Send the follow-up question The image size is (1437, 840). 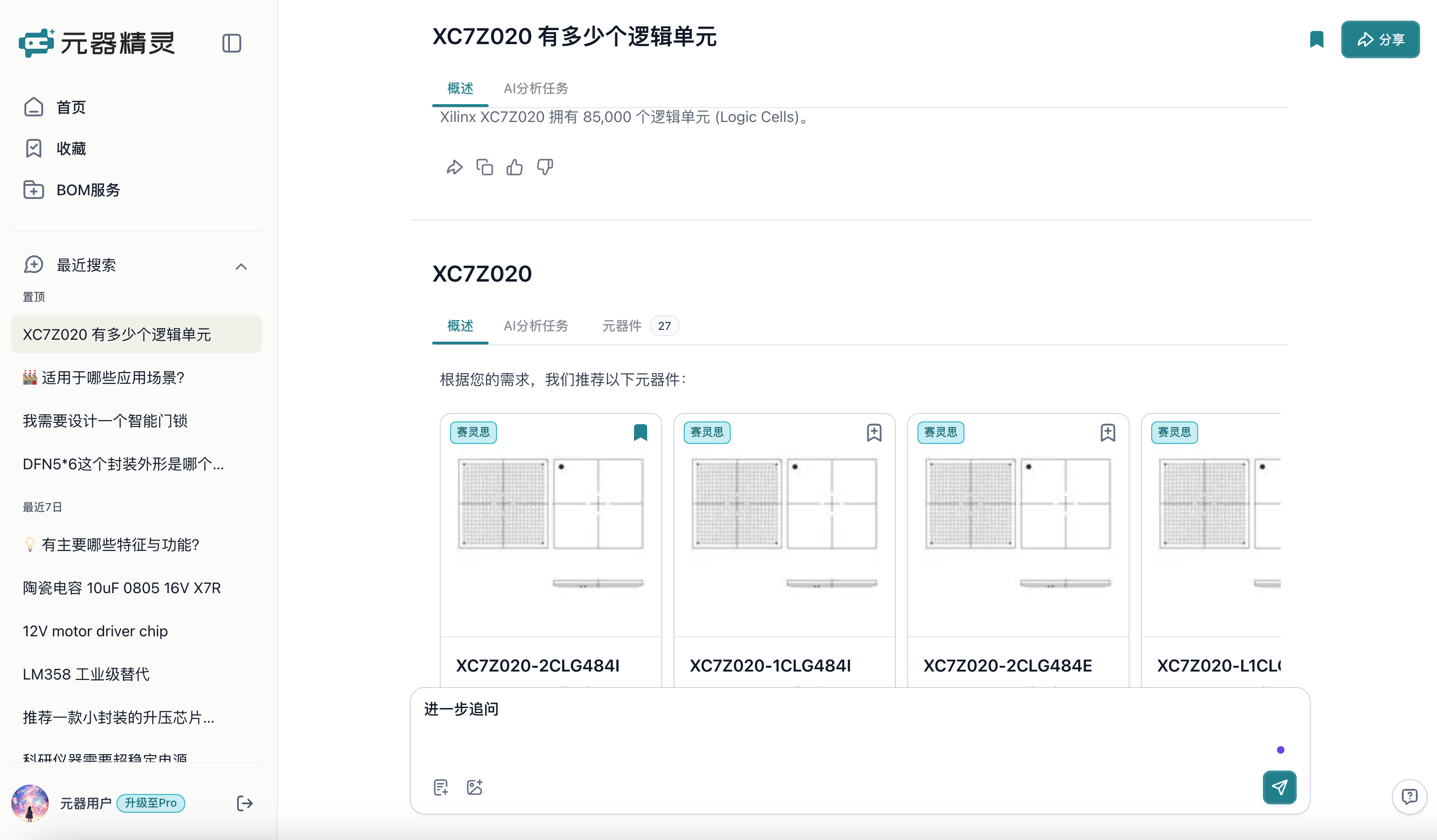click(x=1280, y=787)
